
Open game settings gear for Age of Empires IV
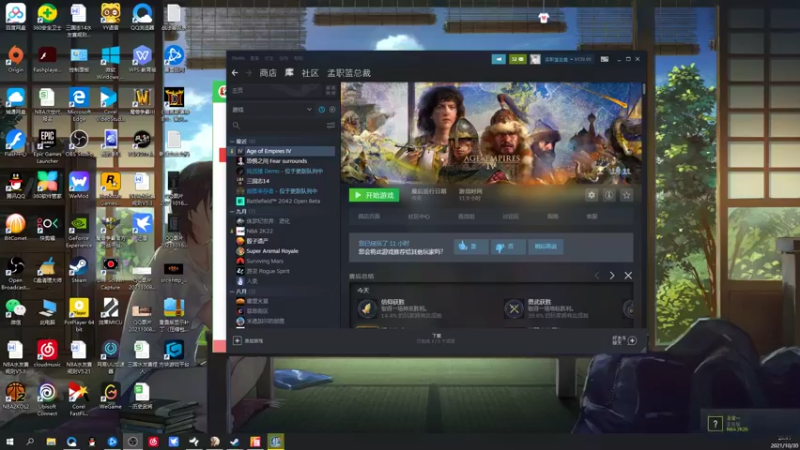coord(591,195)
